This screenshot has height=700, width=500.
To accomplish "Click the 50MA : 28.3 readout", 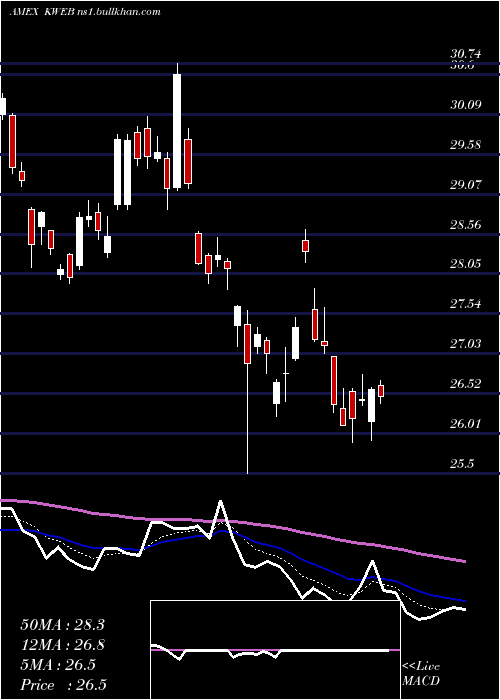I will [x=62, y=625].
